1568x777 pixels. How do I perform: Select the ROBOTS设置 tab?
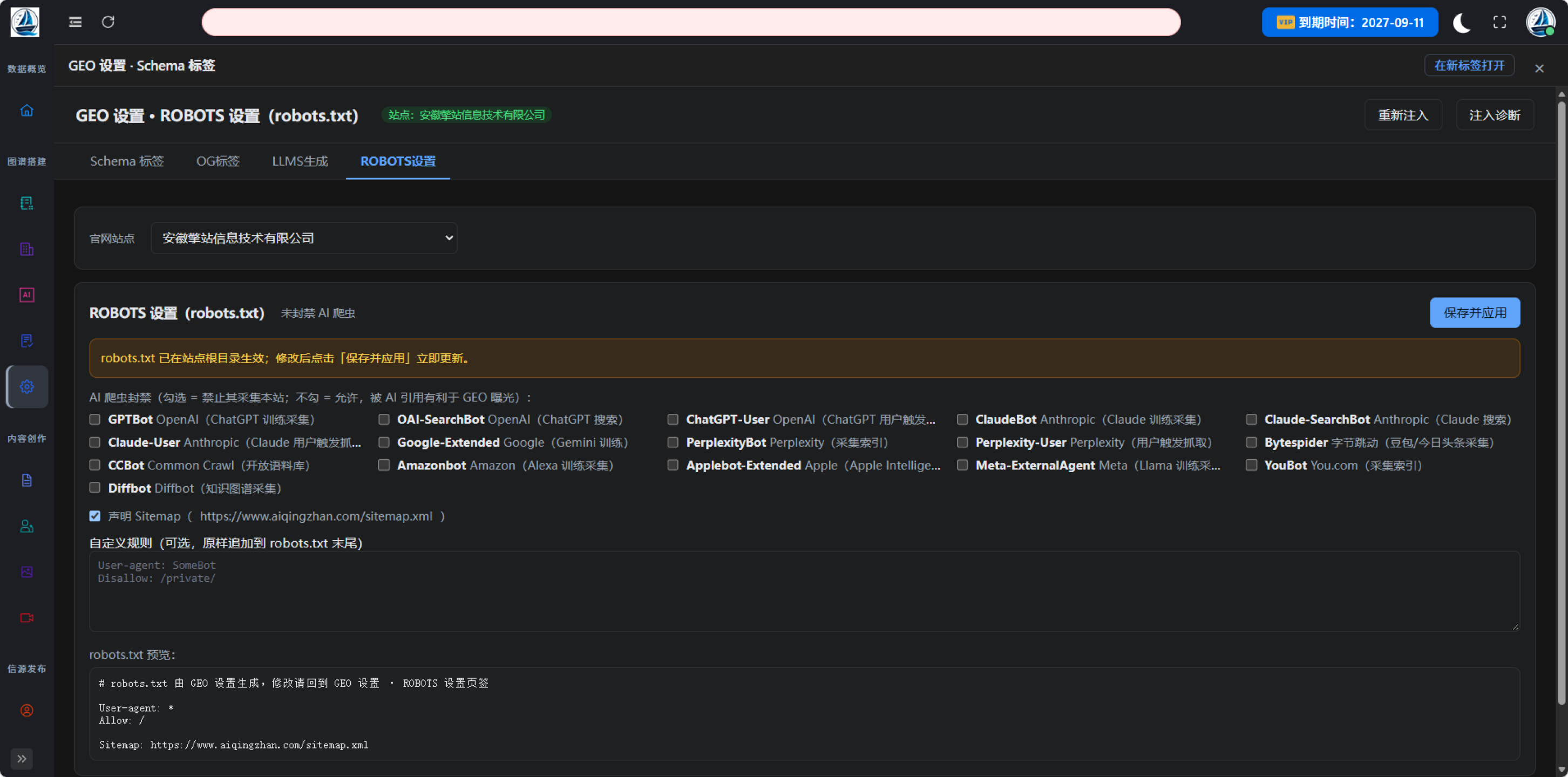(x=398, y=161)
